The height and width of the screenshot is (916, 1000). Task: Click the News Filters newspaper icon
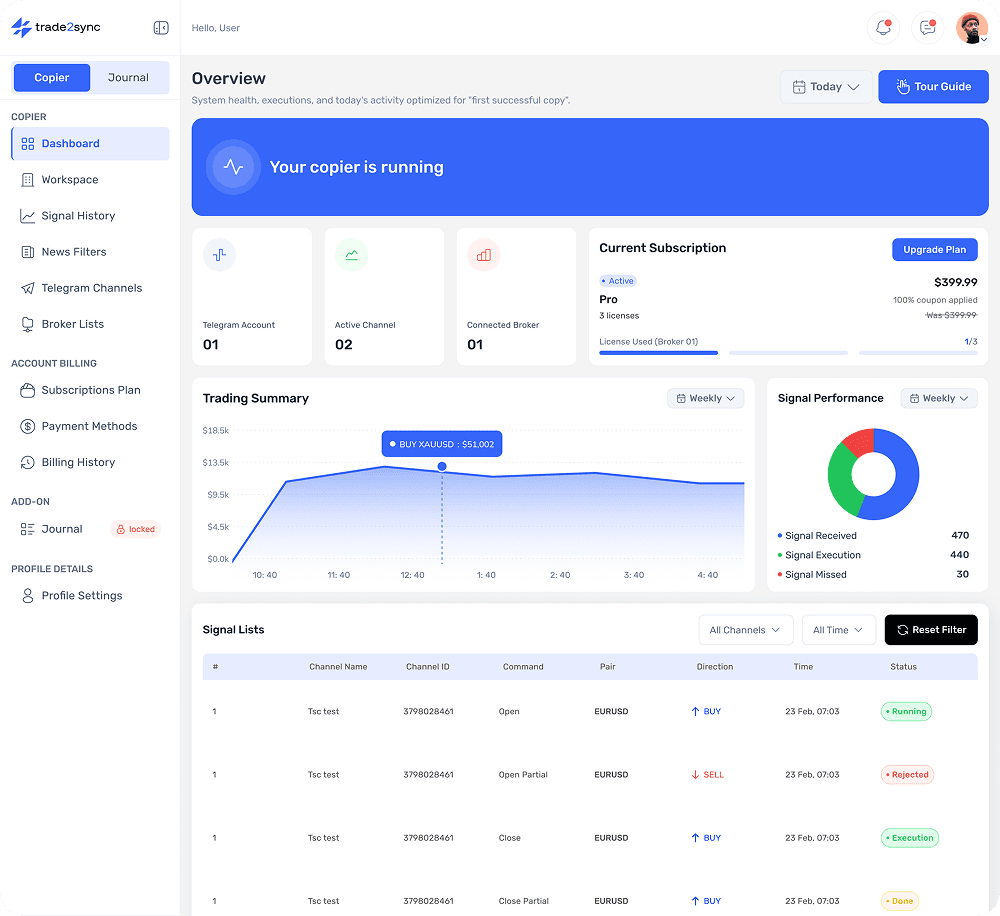pyautogui.click(x=27, y=252)
